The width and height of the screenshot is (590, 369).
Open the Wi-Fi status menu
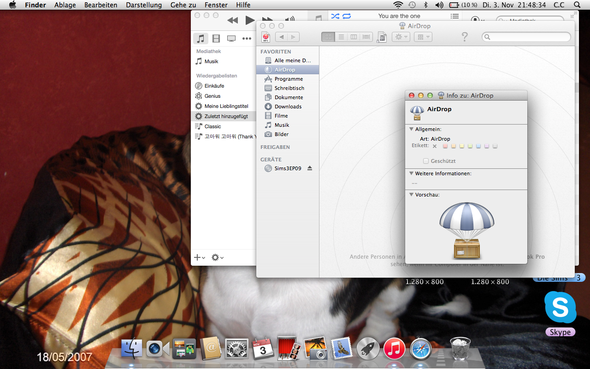[x=398, y=5]
